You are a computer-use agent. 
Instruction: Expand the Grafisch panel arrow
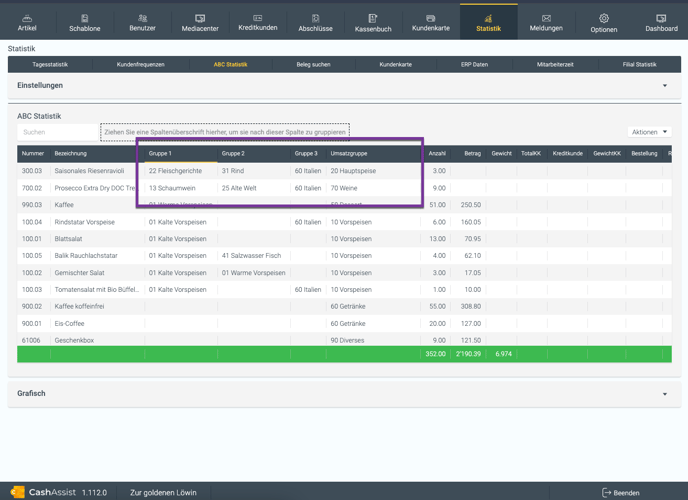(x=665, y=394)
